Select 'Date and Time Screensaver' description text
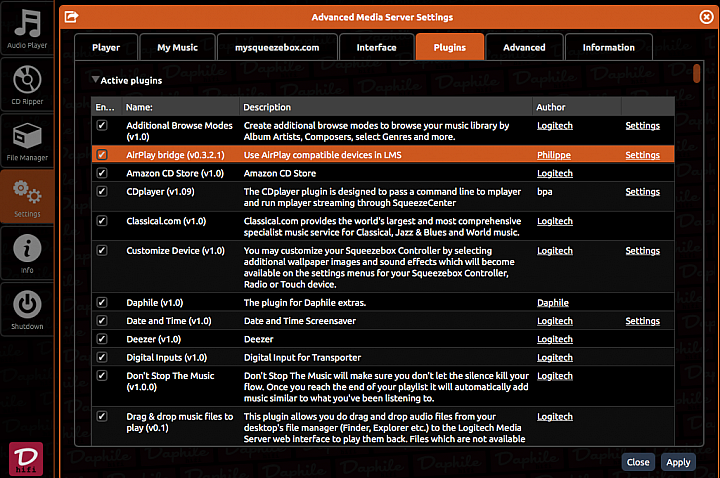The width and height of the screenshot is (720, 478). [x=300, y=321]
